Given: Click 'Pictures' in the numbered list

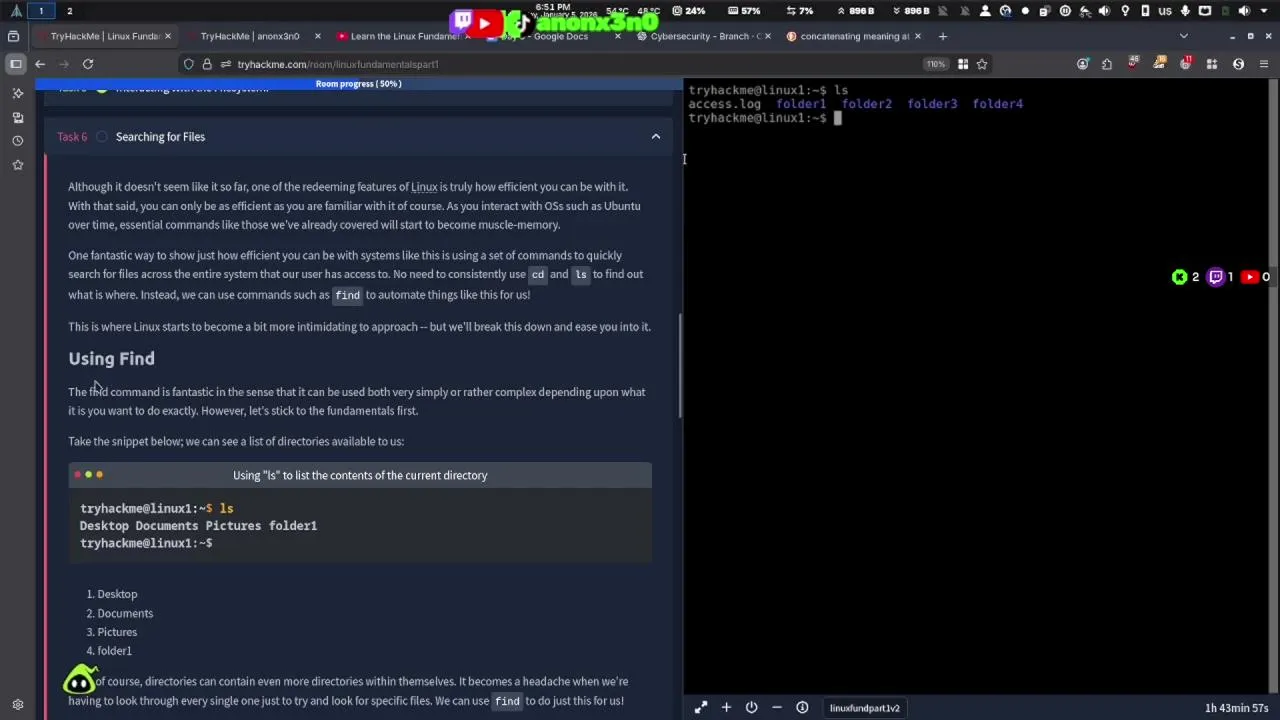Looking at the screenshot, I should click(x=117, y=632).
